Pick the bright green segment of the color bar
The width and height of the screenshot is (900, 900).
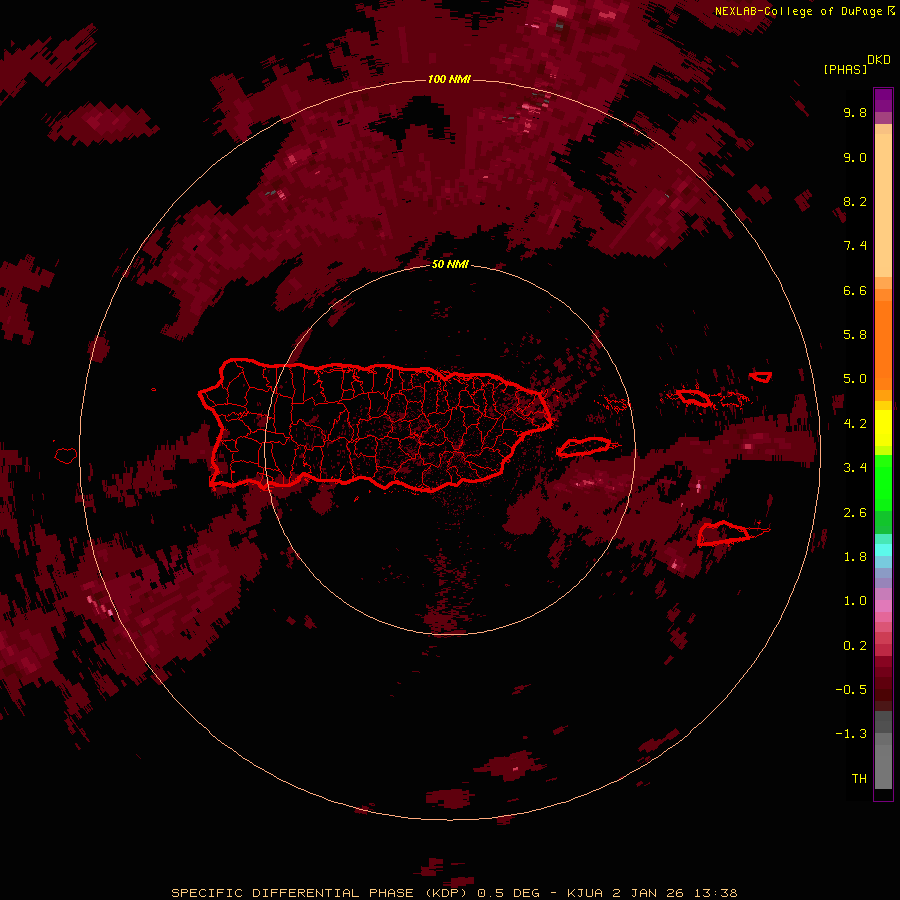[883, 482]
